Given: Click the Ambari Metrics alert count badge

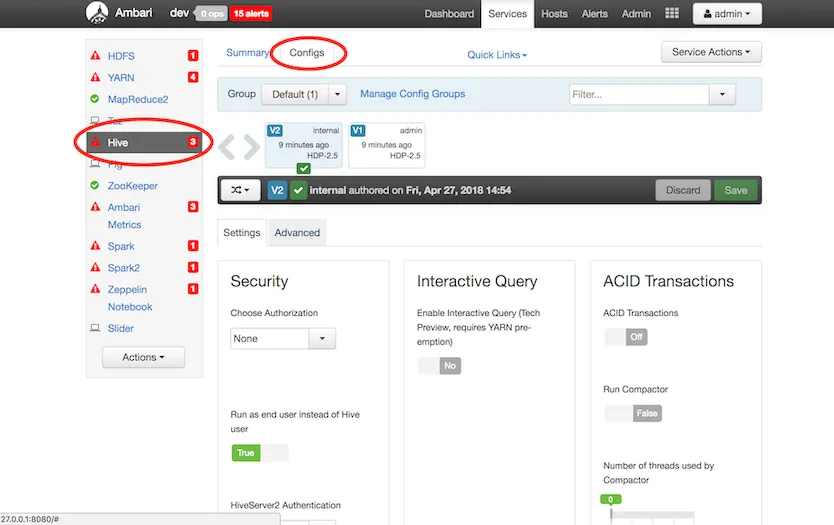Looking at the screenshot, I should [x=193, y=207].
